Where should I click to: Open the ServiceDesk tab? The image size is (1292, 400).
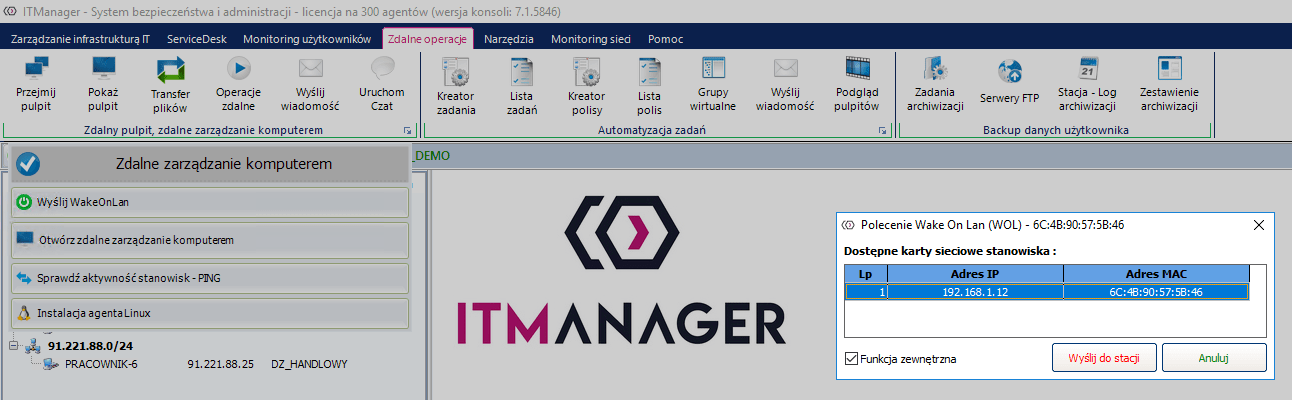pyautogui.click(x=197, y=39)
